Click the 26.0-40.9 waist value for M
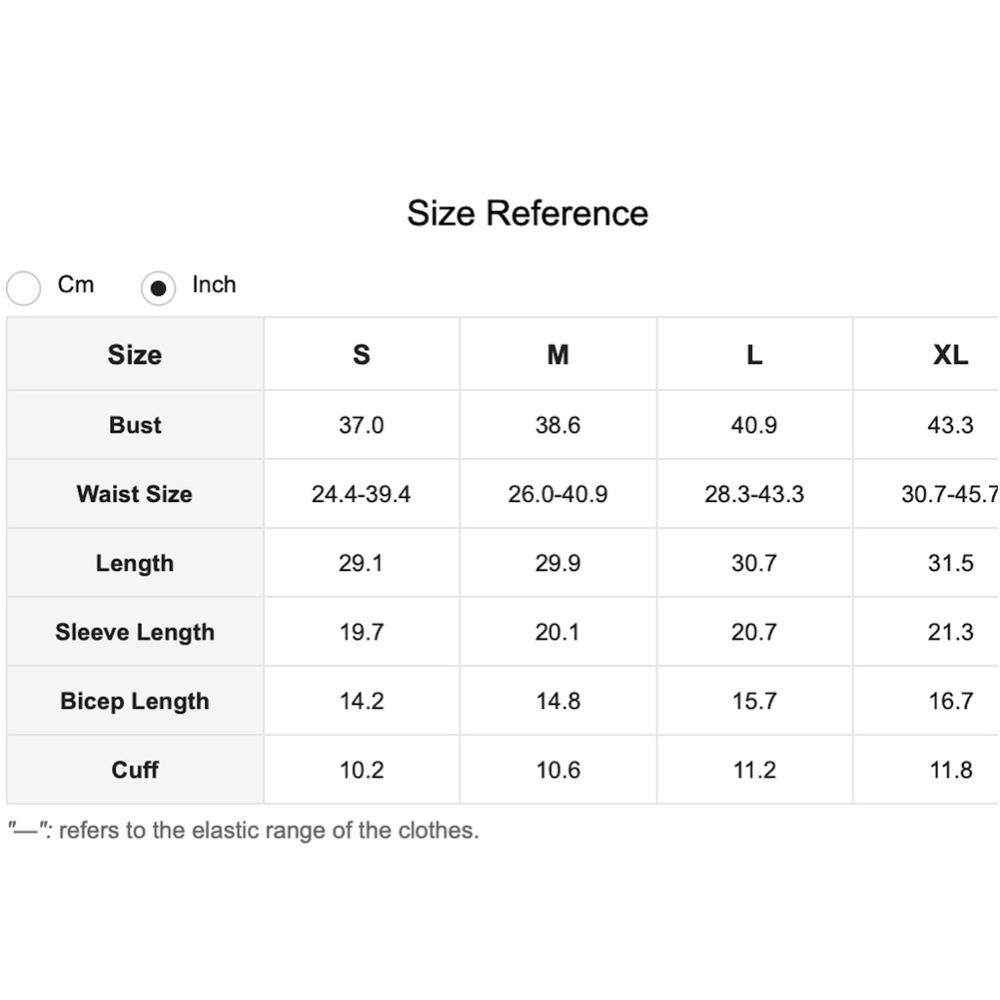The width and height of the screenshot is (1000, 1000). (x=558, y=494)
